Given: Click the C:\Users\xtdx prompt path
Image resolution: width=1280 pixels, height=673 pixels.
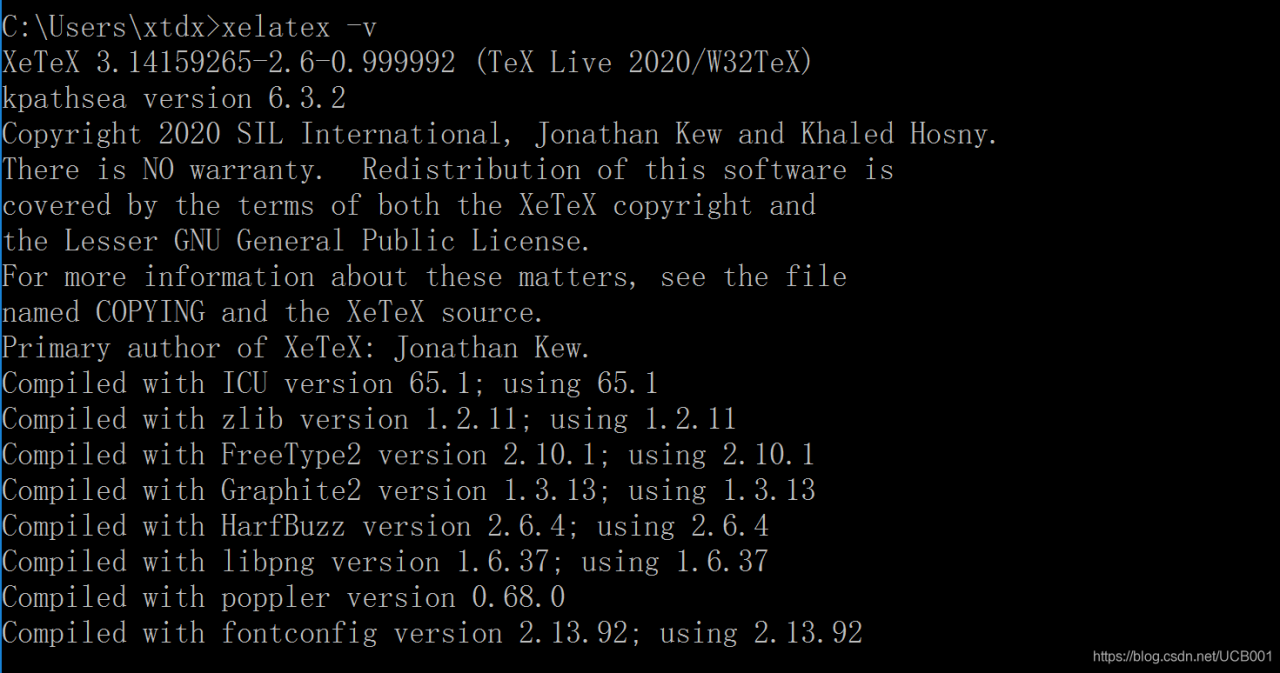Looking at the screenshot, I should [103, 27].
